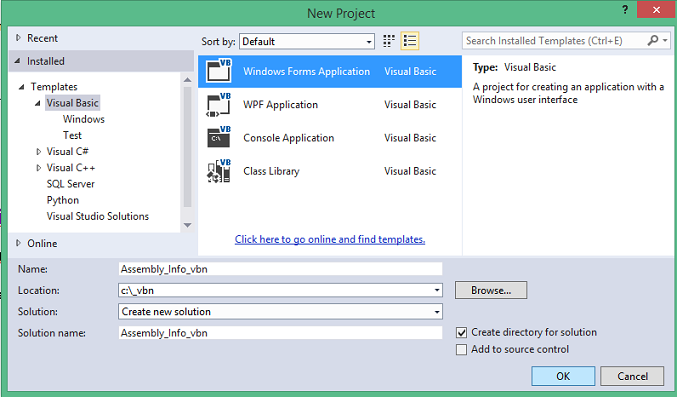Click the tree scrollbar down arrow
This screenshot has width=677, height=397.
[187, 225]
